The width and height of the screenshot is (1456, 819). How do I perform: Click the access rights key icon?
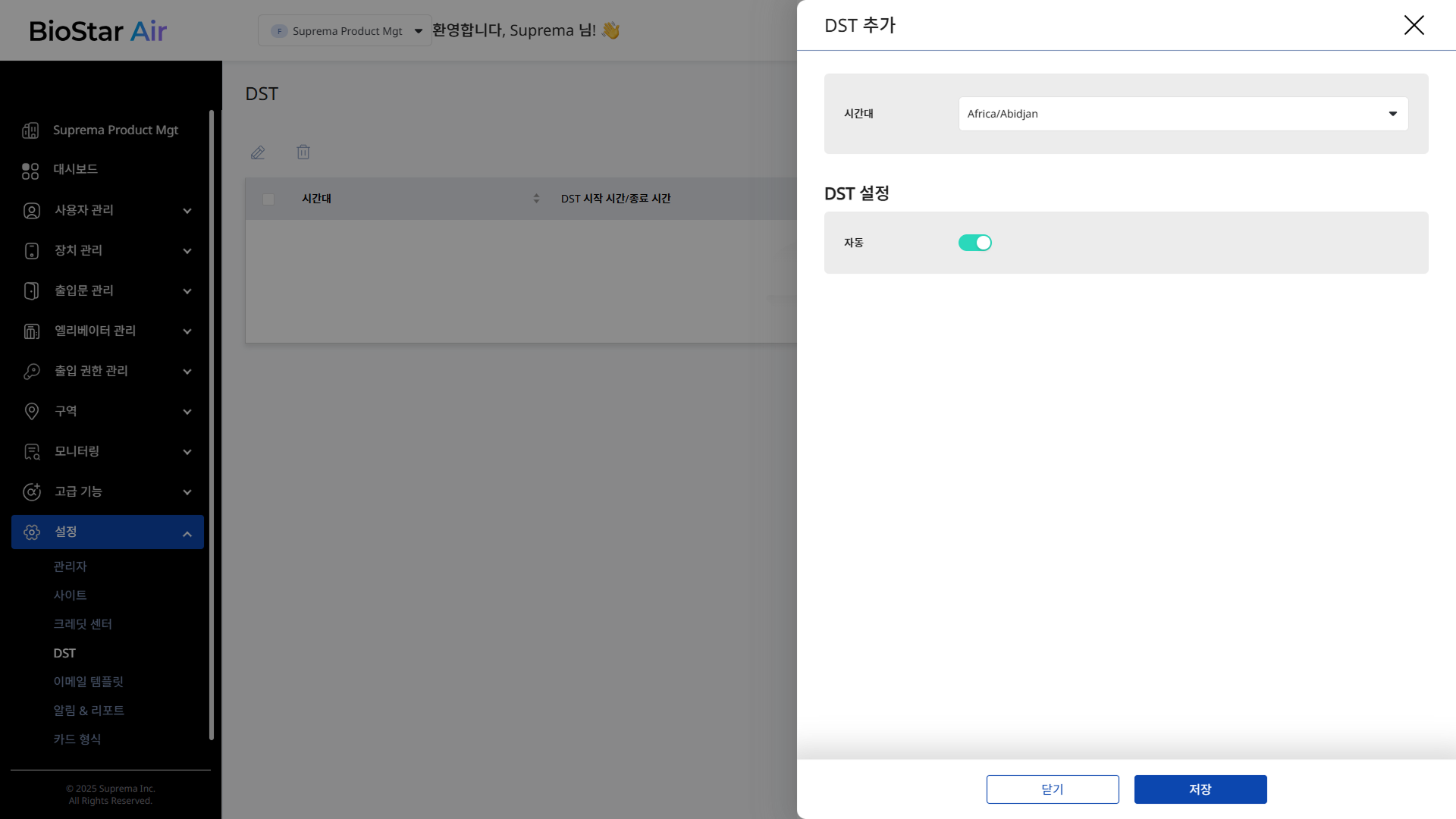[31, 372]
